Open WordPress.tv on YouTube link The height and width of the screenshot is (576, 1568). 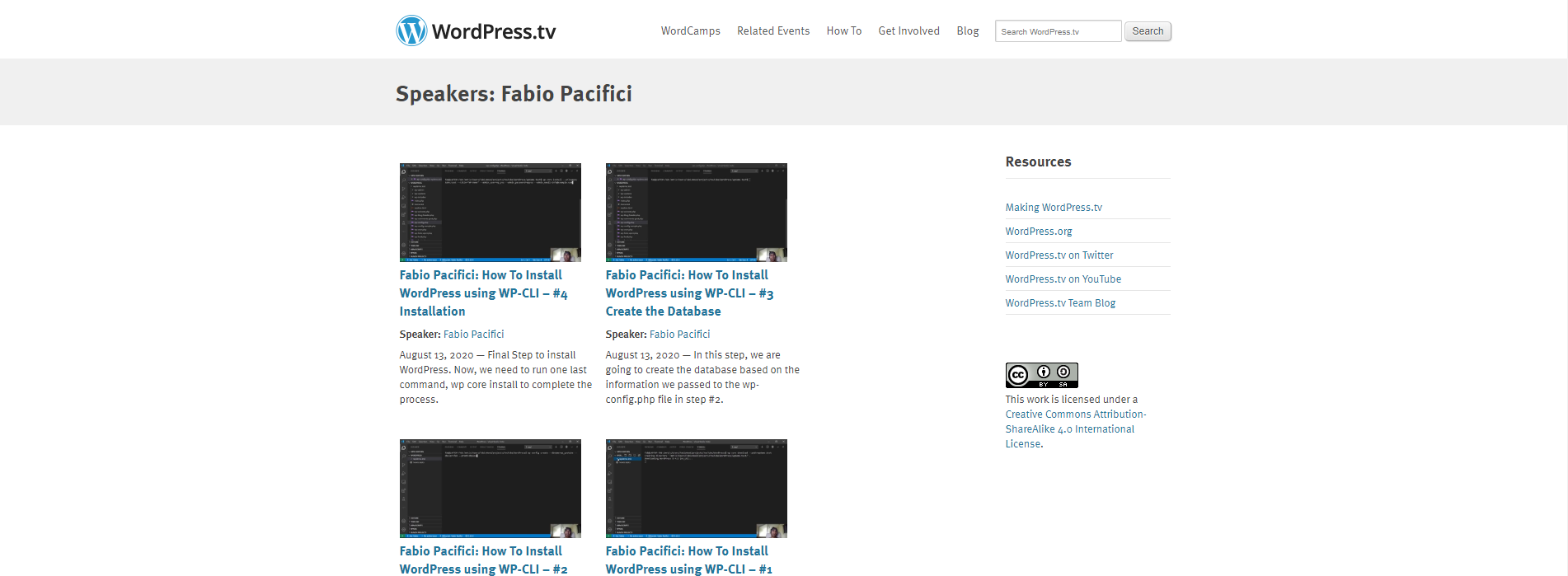pyautogui.click(x=1063, y=279)
